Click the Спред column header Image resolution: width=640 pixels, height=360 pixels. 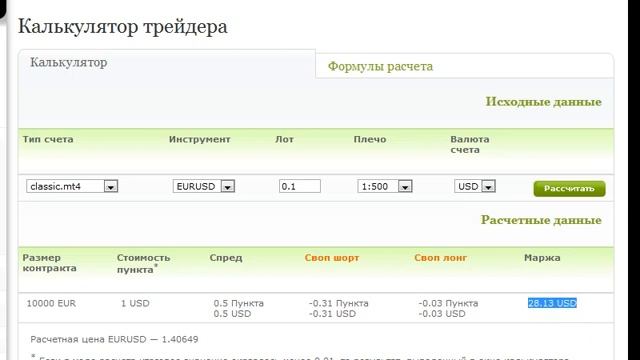click(226, 258)
